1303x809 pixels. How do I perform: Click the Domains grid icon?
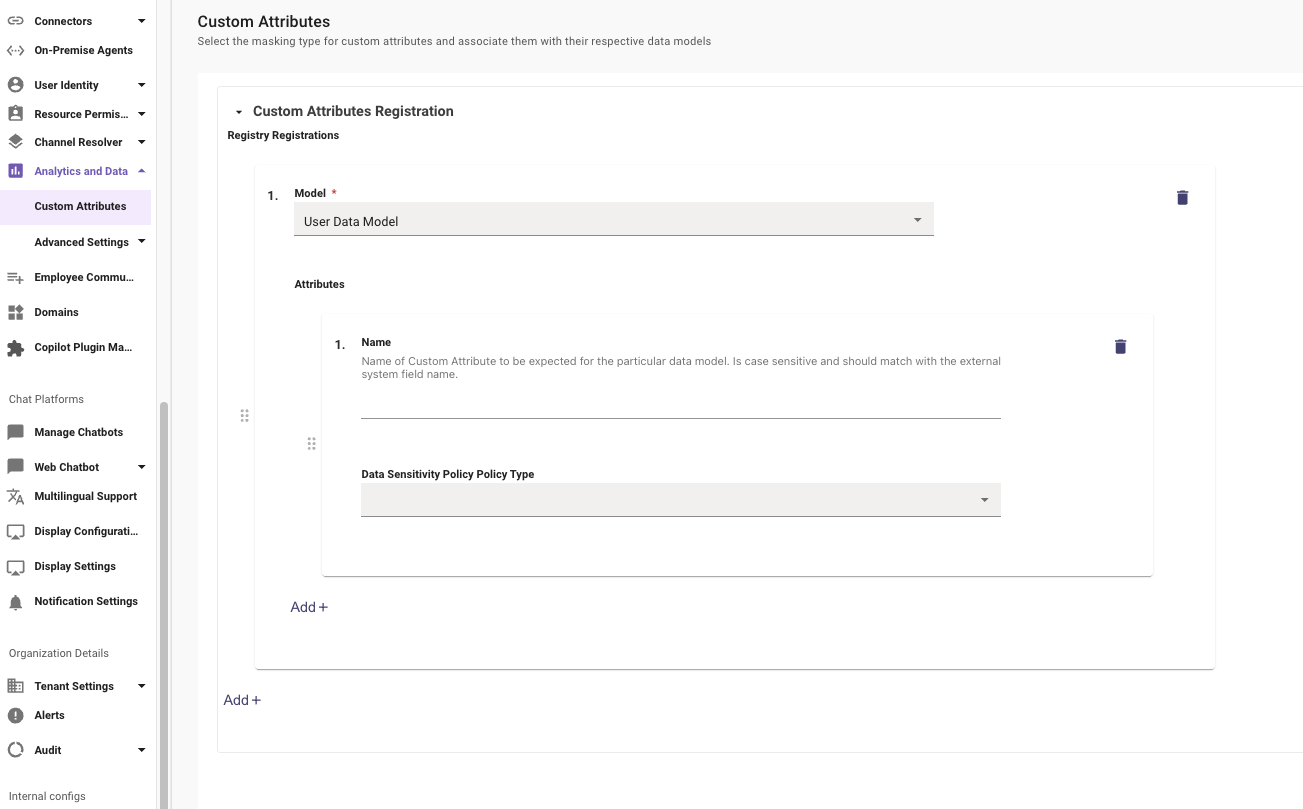pyautogui.click(x=15, y=313)
